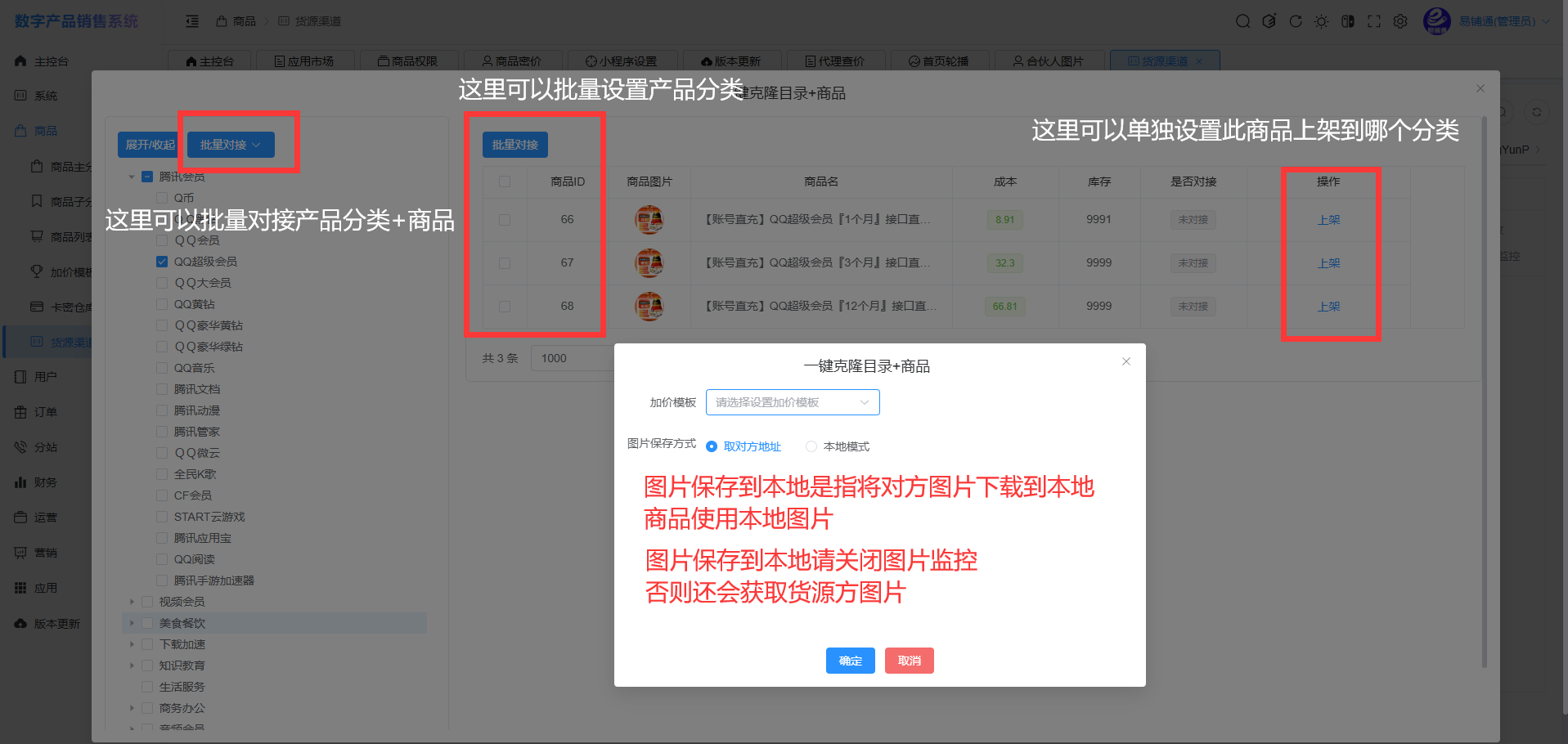Open the settings gear icon
This screenshot has height=744, width=1568.
(x=1400, y=21)
